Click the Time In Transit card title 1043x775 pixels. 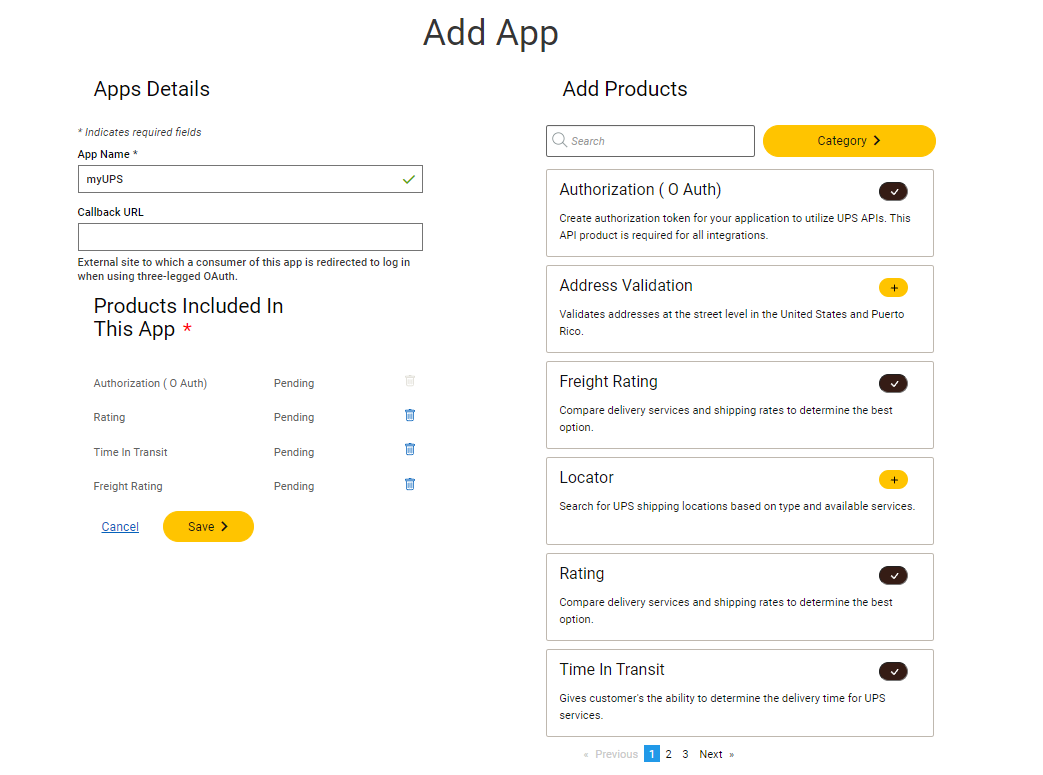[x=612, y=669]
